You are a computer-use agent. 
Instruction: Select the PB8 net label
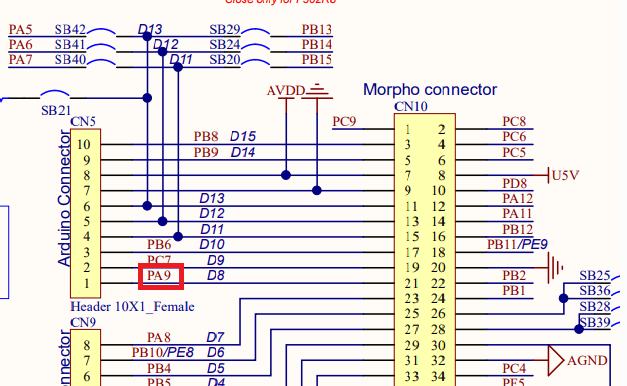tap(206, 136)
